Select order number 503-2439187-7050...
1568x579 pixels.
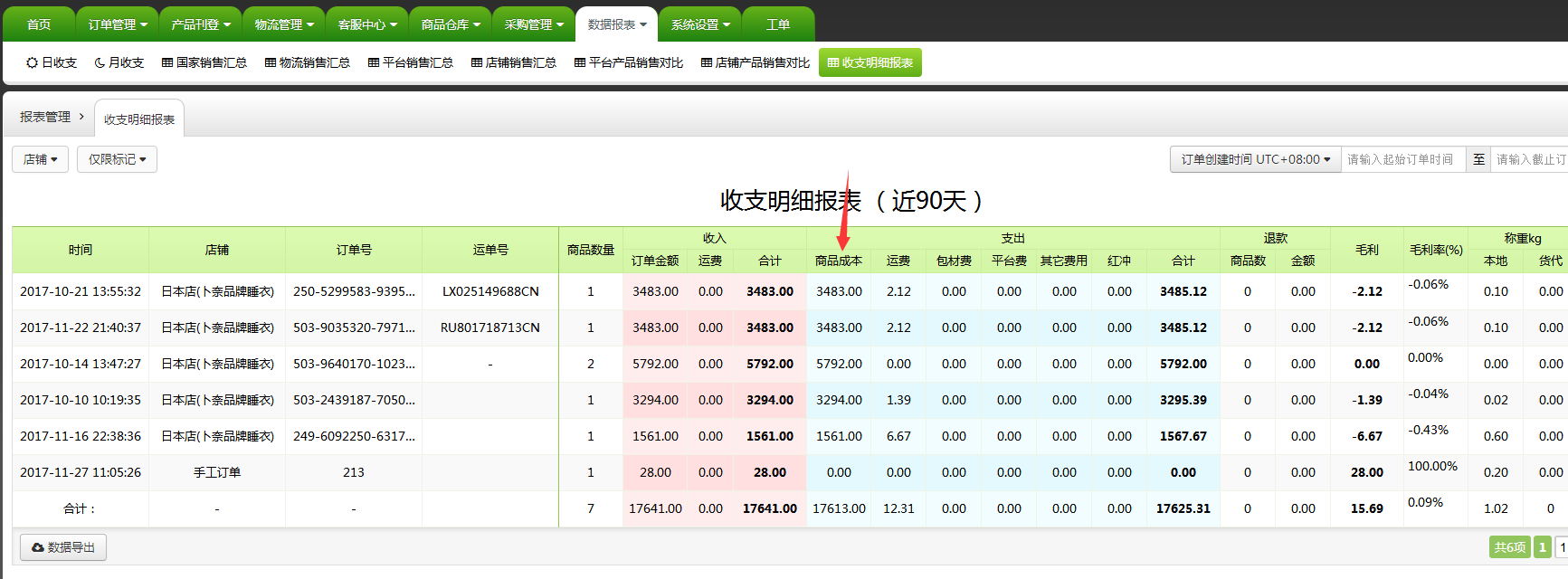pos(354,400)
